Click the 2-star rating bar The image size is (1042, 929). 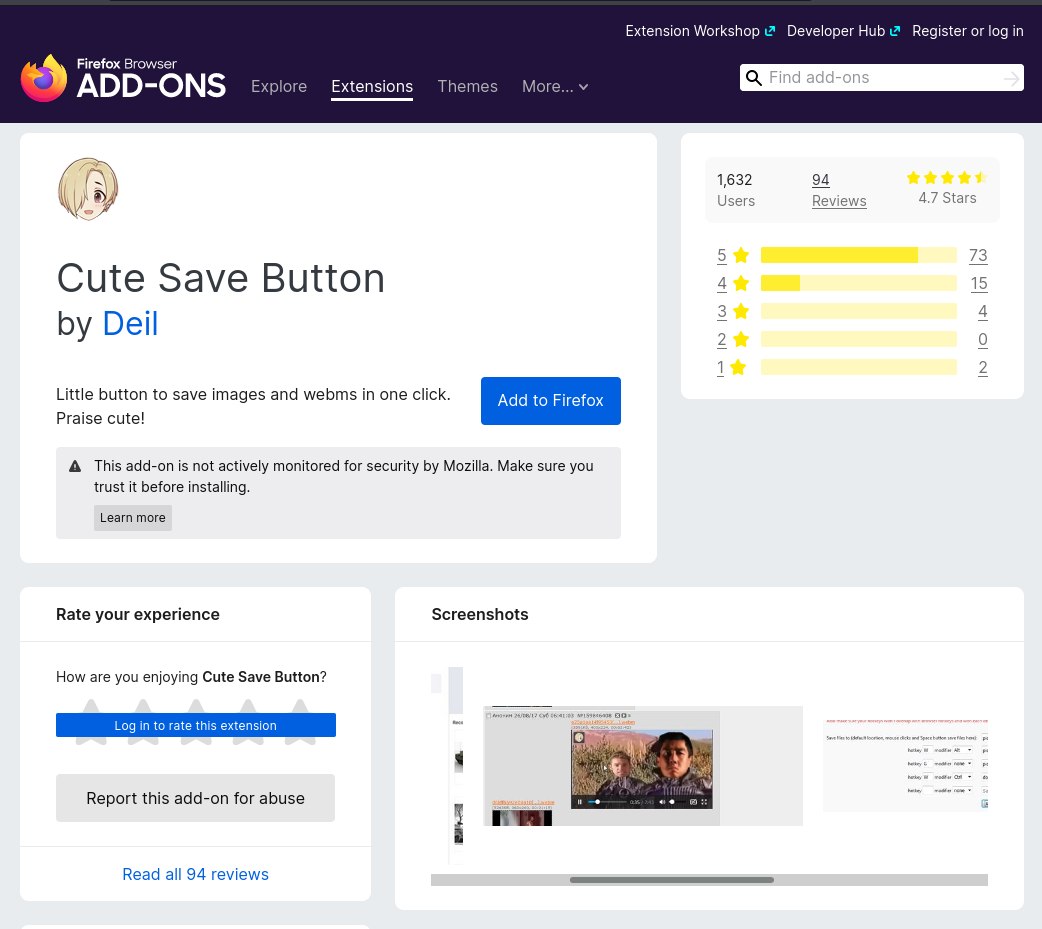pyautogui.click(x=859, y=340)
